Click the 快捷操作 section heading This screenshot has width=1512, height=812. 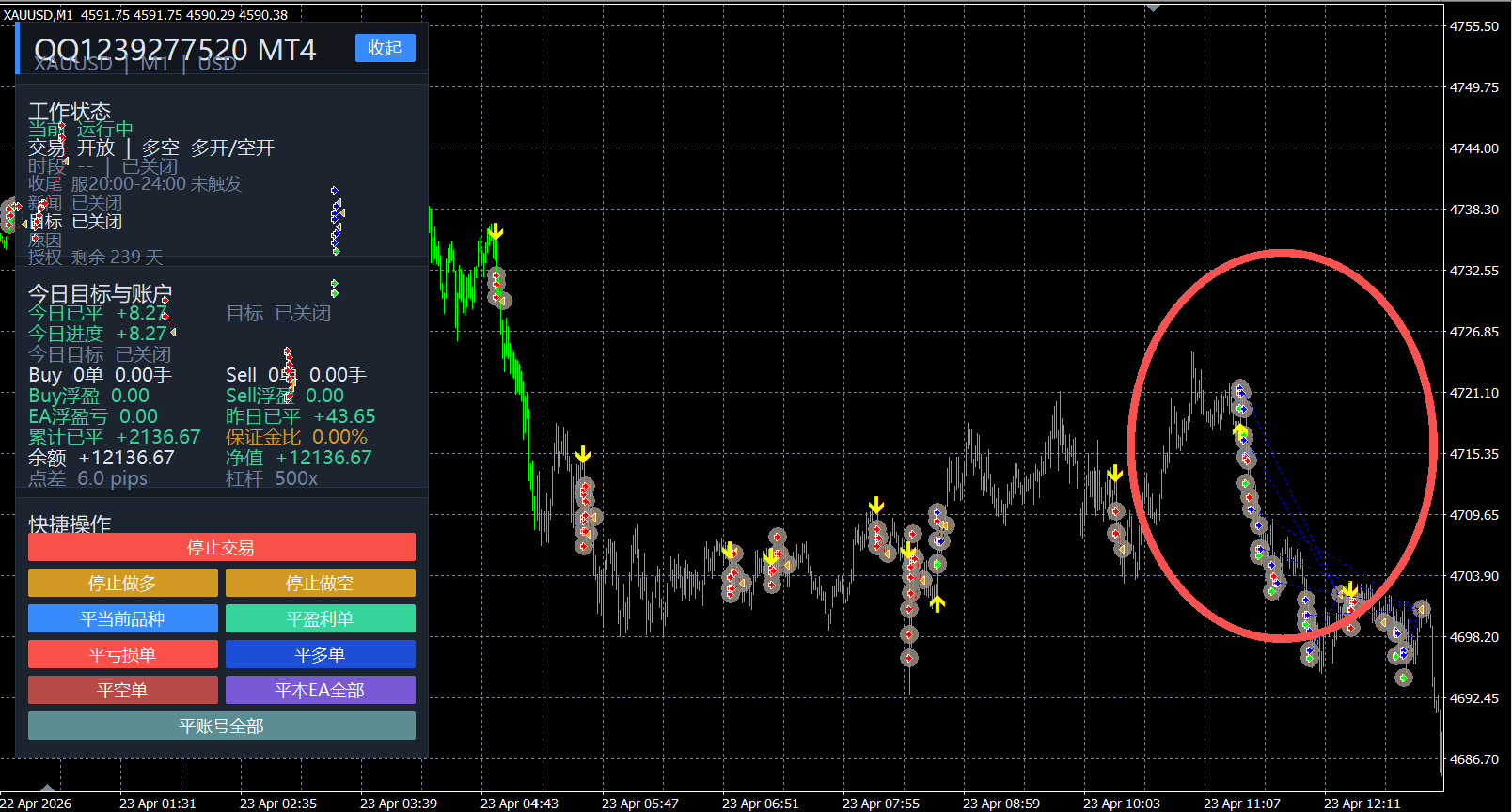coord(70,523)
